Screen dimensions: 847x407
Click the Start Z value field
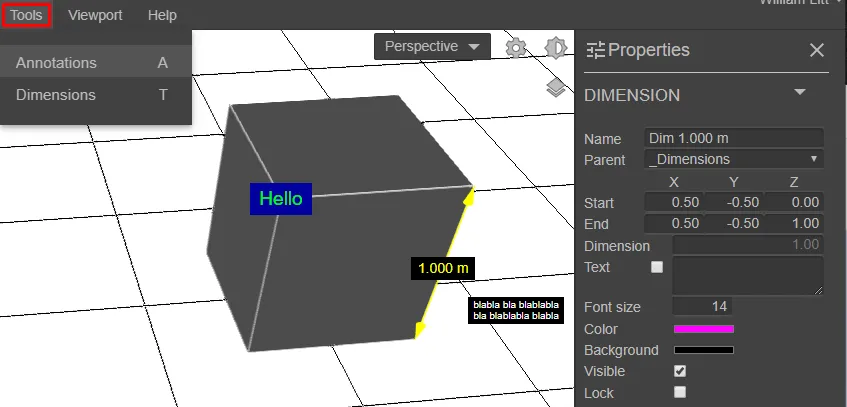[x=794, y=202]
